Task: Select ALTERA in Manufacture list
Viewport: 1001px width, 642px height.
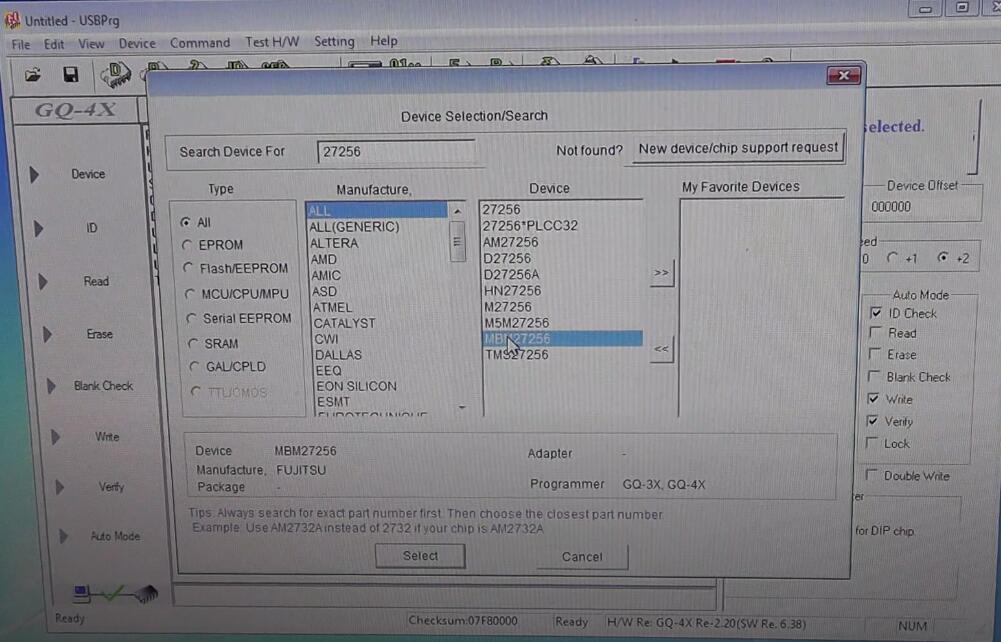Action: 334,243
